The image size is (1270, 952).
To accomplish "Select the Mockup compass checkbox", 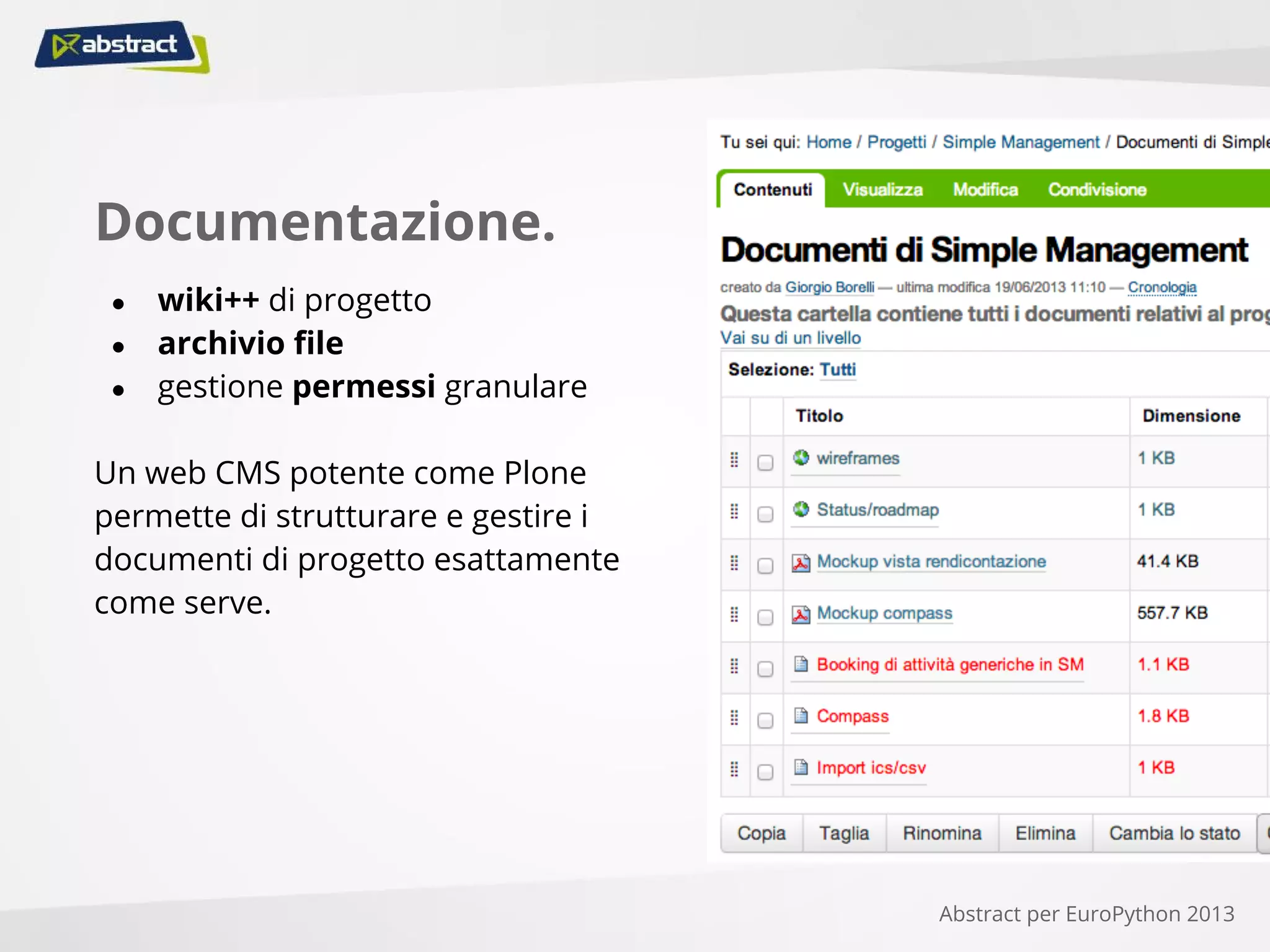I will (766, 617).
